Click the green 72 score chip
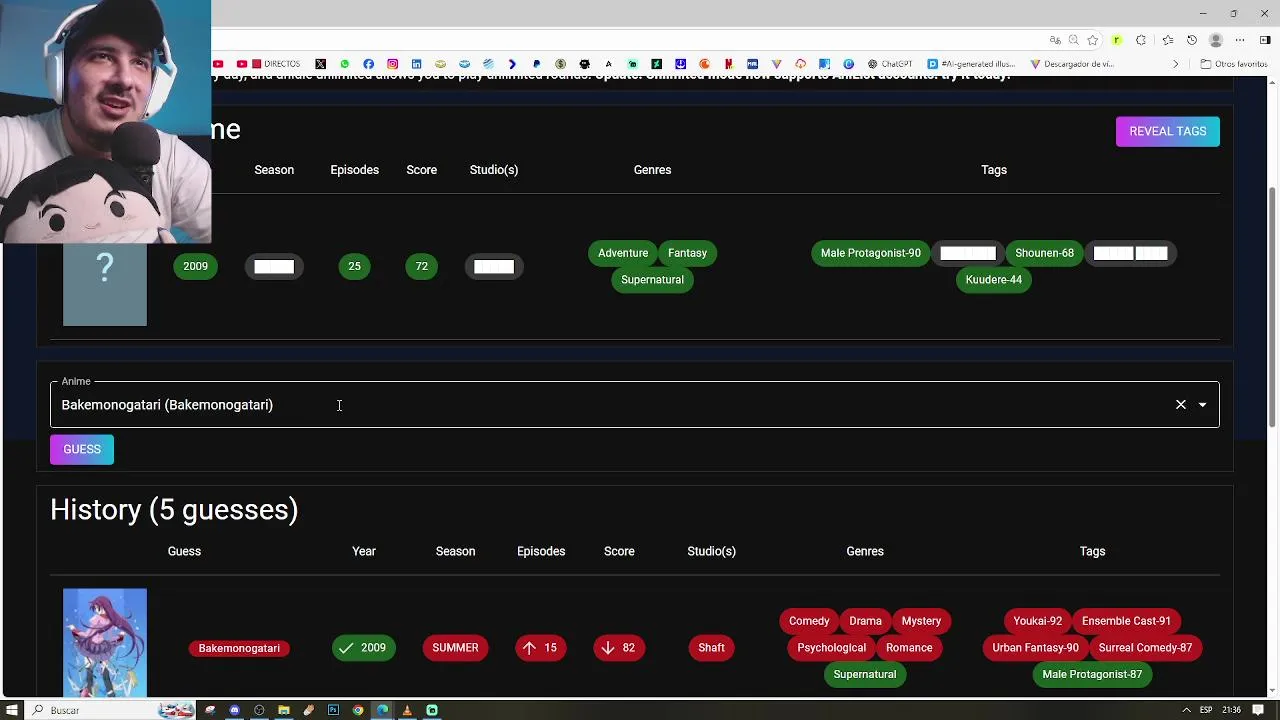Screen dimensions: 1280x720 (x=421, y=266)
